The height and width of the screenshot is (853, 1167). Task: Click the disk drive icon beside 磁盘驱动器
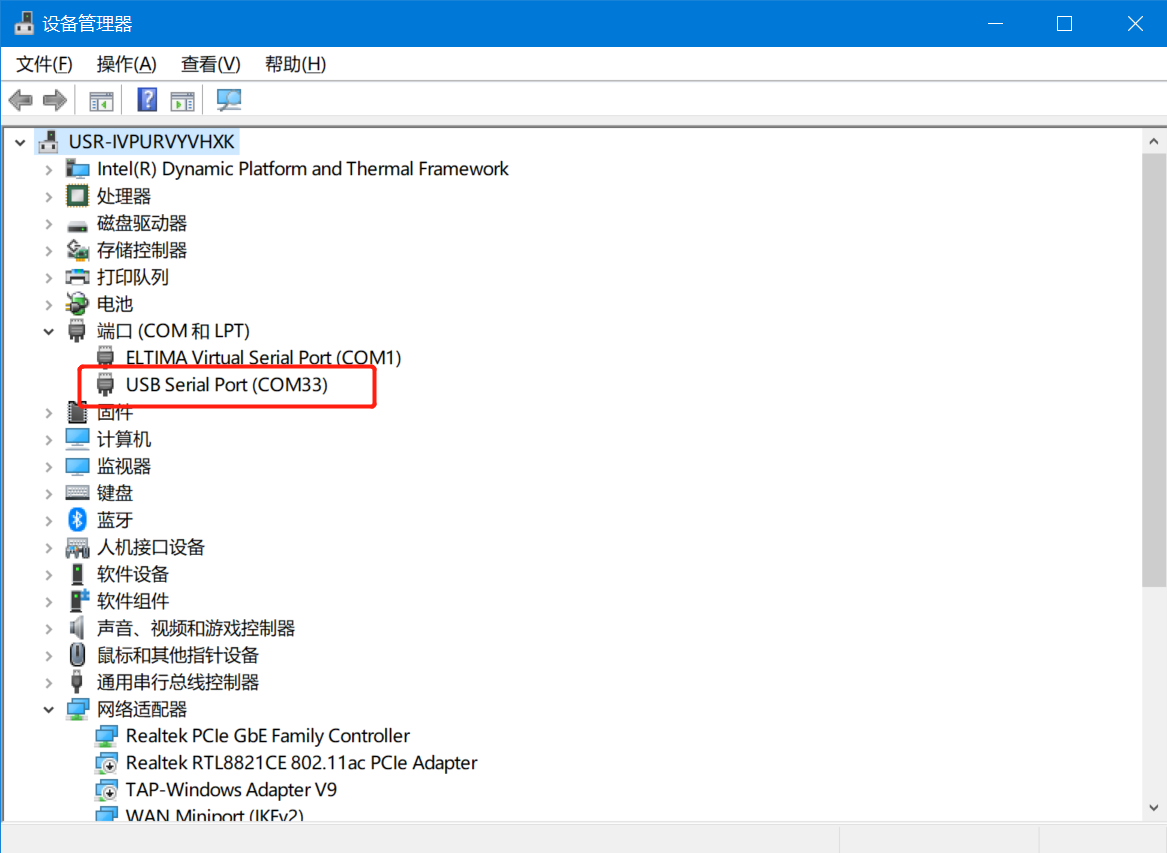pyautogui.click(x=77, y=225)
